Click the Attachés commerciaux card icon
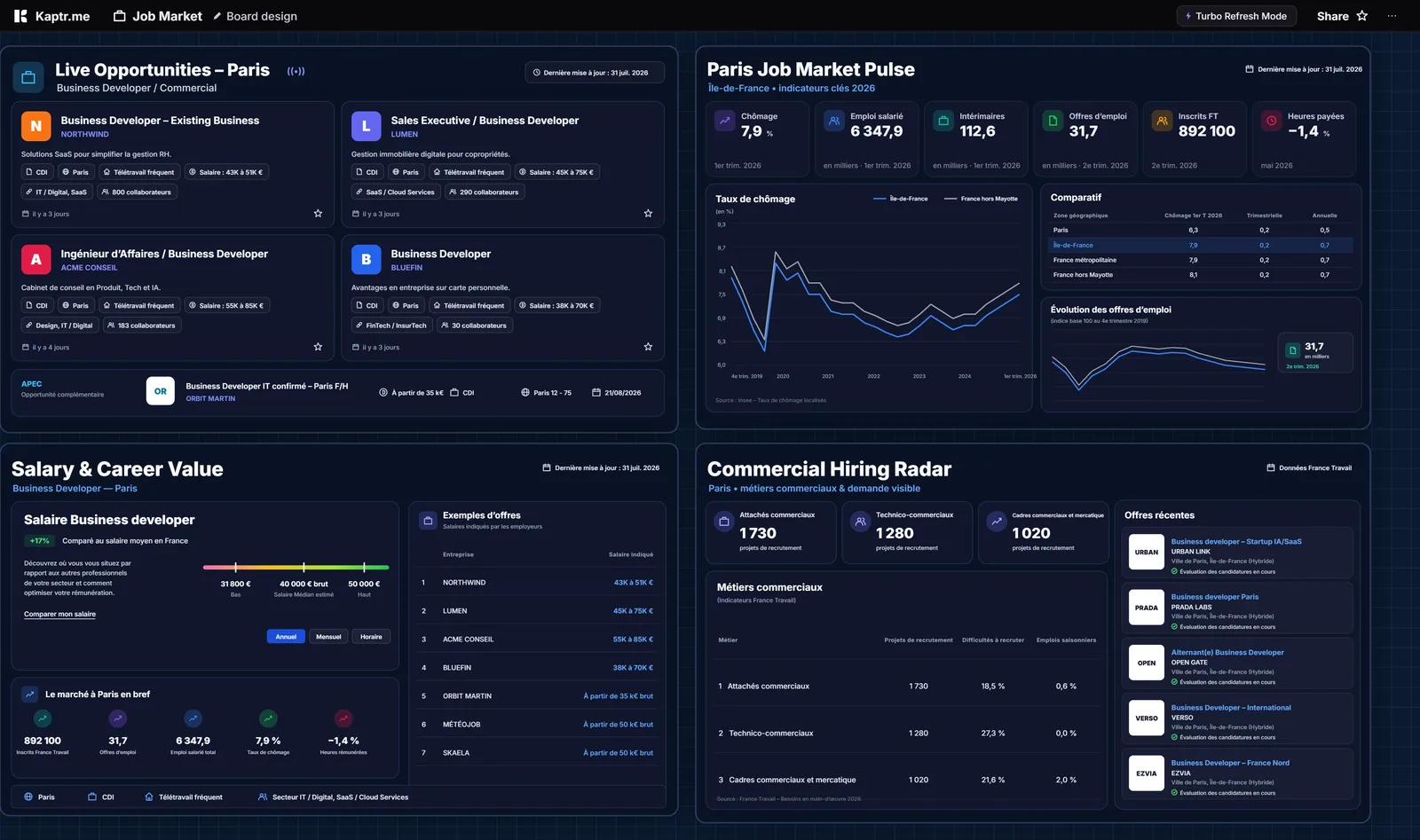The height and width of the screenshot is (840, 1420). 724,522
